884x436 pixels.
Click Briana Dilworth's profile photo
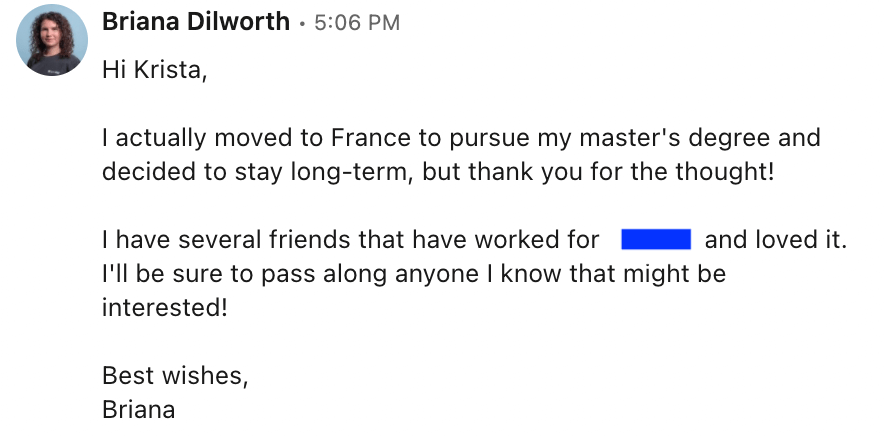point(51,40)
